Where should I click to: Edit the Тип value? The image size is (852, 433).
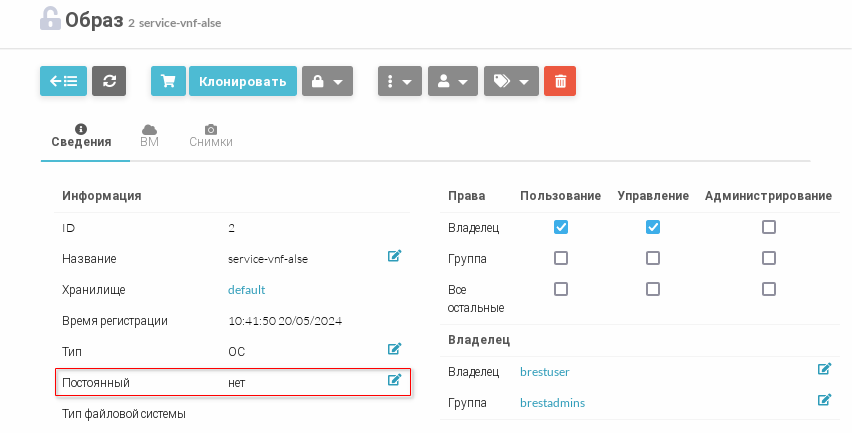pyautogui.click(x=394, y=349)
